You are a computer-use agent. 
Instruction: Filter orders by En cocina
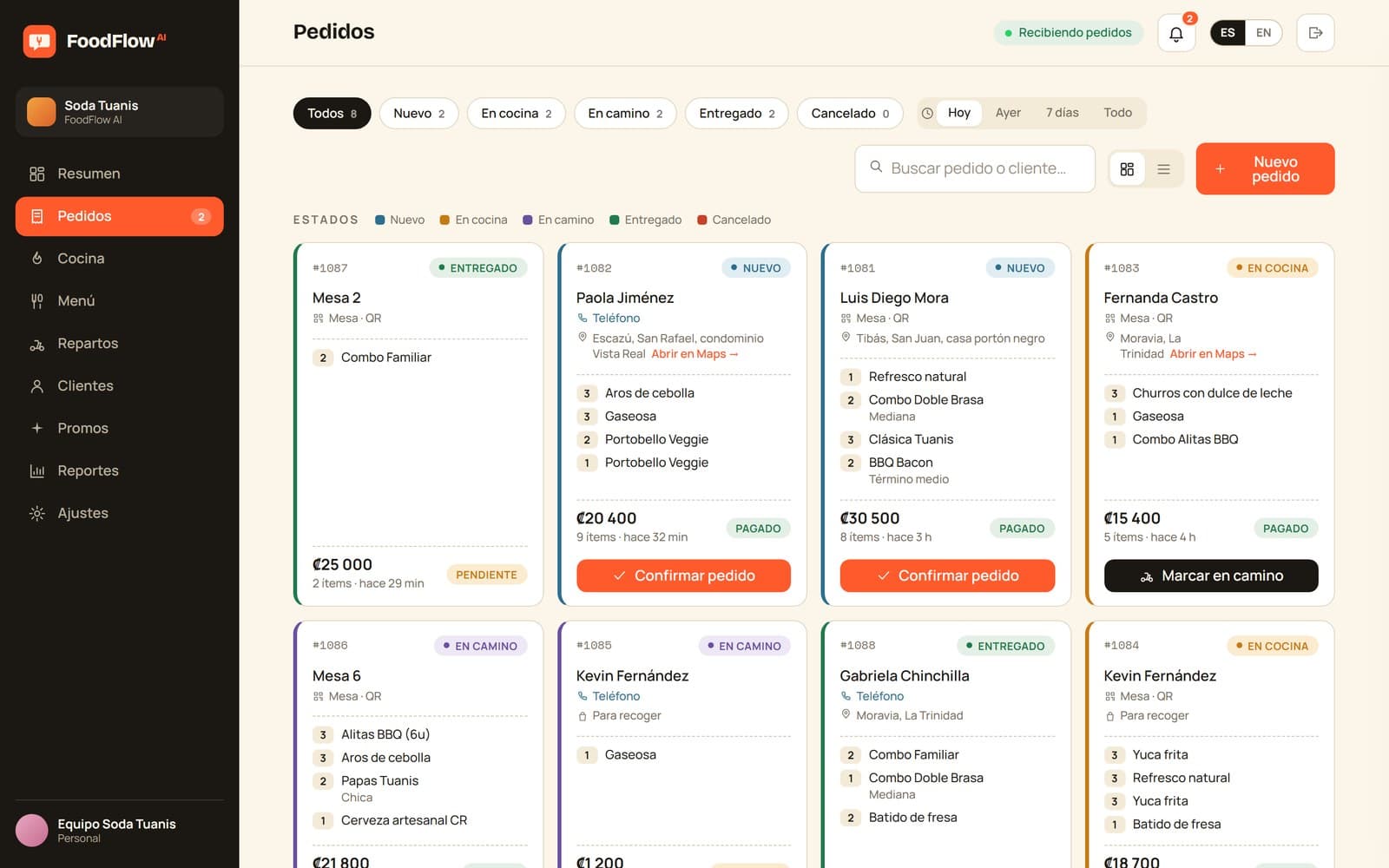(x=517, y=114)
